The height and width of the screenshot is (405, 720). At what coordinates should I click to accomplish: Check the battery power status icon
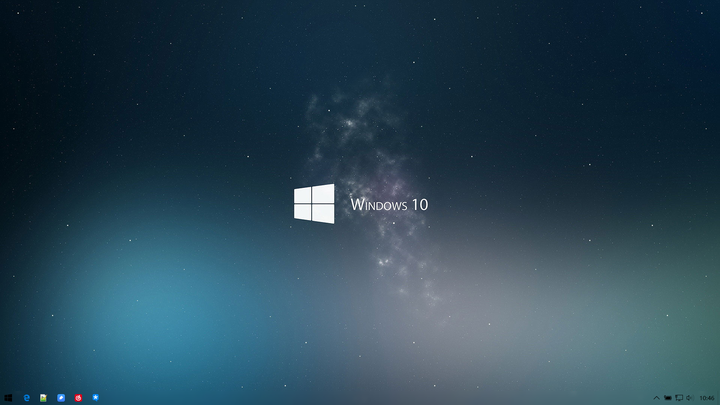tap(668, 398)
